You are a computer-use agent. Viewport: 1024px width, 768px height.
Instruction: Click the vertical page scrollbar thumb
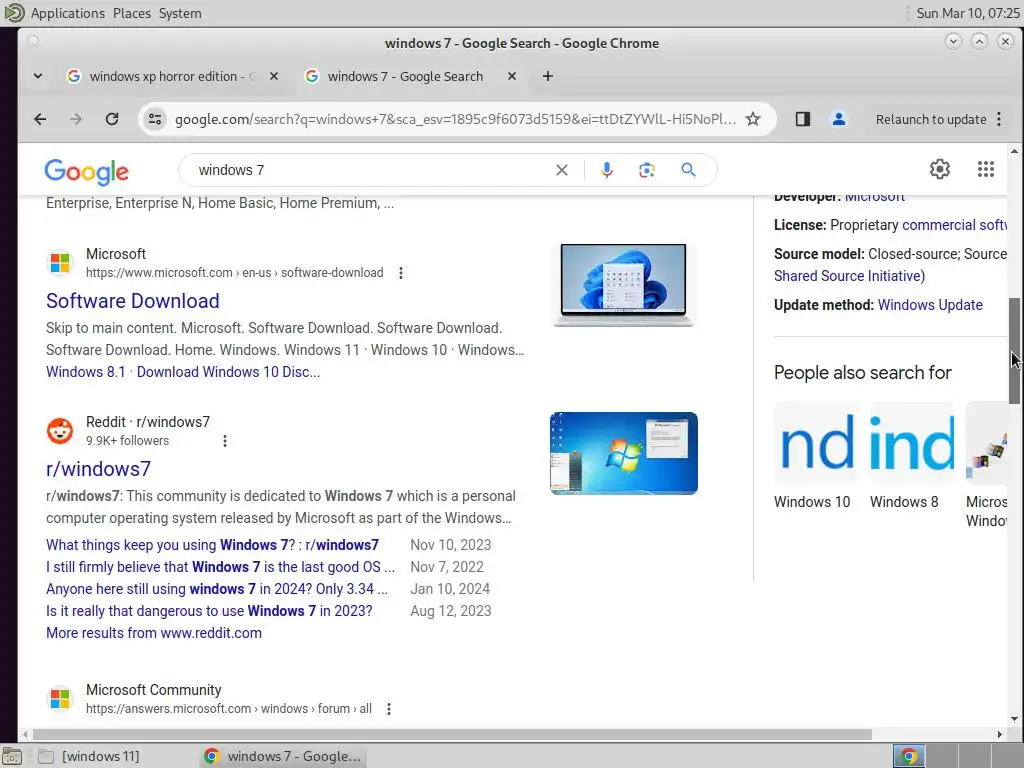(x=1015, y=351)
